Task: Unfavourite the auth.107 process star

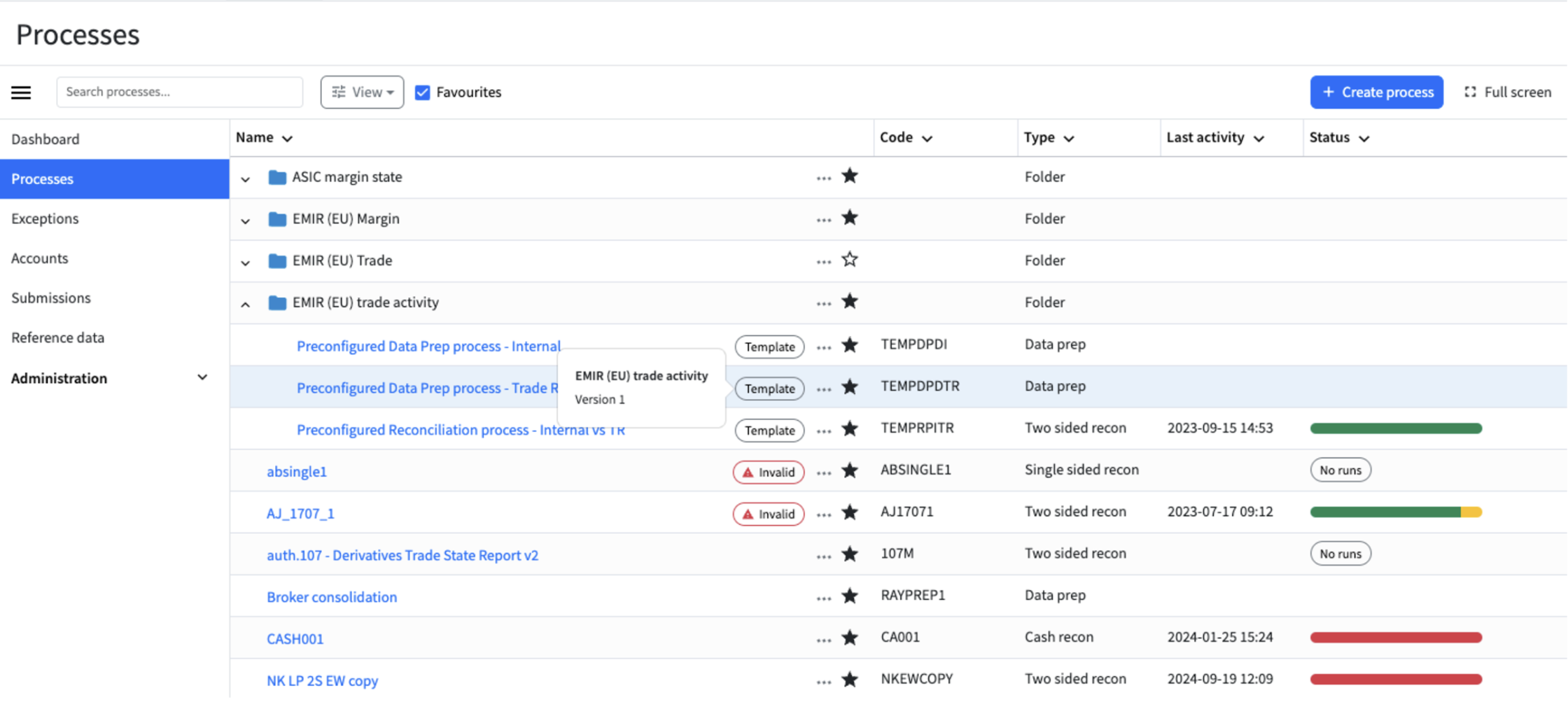Action: (850, 554)
